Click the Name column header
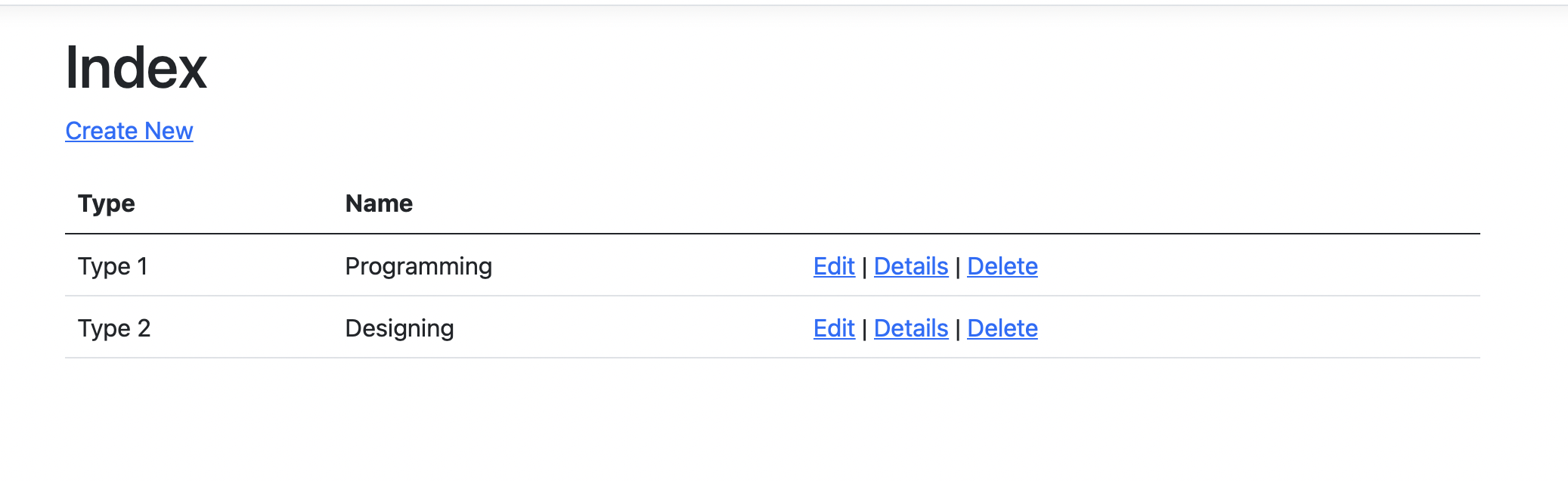The image size is (1568, 481). coord(379,203)
